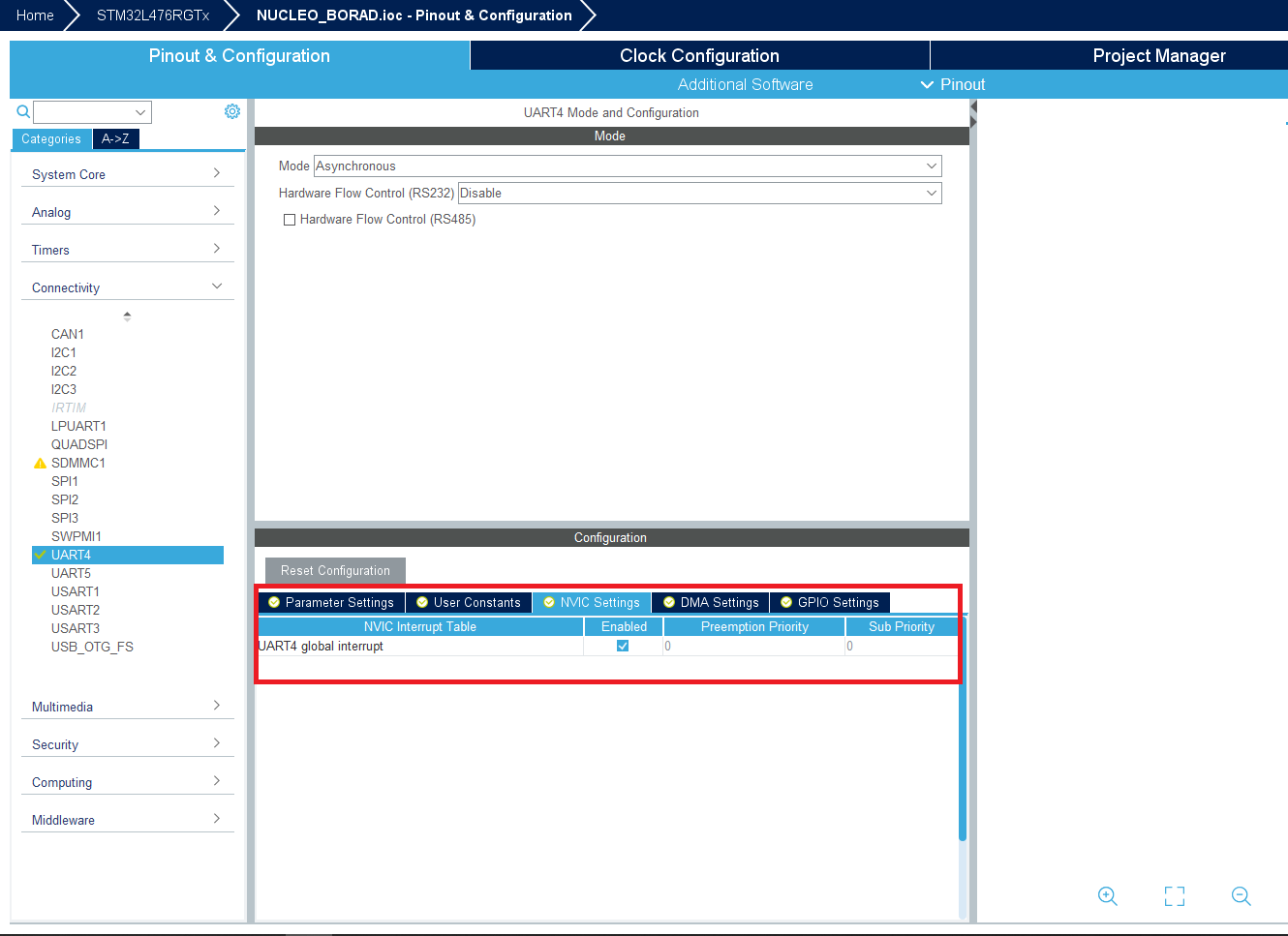Fit pinout view to screen
Image resolution: width=1288 pixels, height=936 pixels.
[1175, 896]
